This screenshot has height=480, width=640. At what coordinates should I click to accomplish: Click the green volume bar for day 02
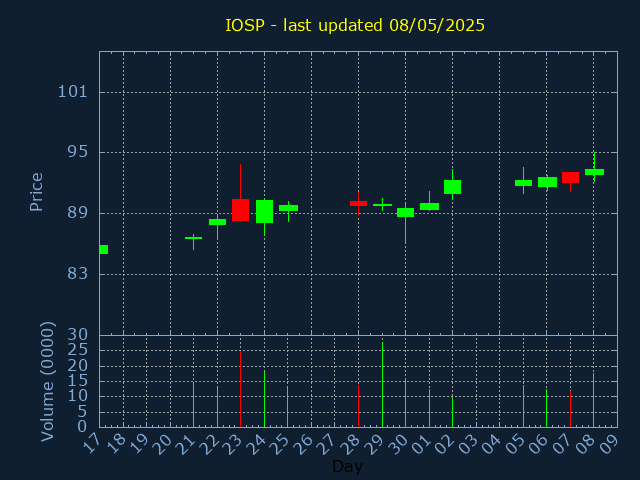(453, 412)
